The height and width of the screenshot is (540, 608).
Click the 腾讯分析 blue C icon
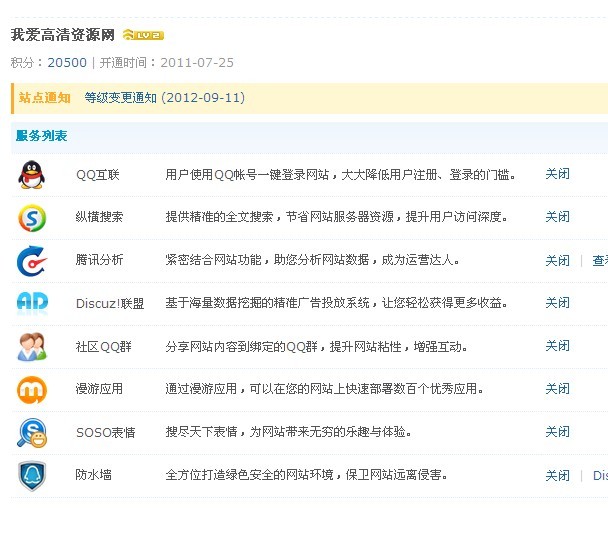click(32, 261)
